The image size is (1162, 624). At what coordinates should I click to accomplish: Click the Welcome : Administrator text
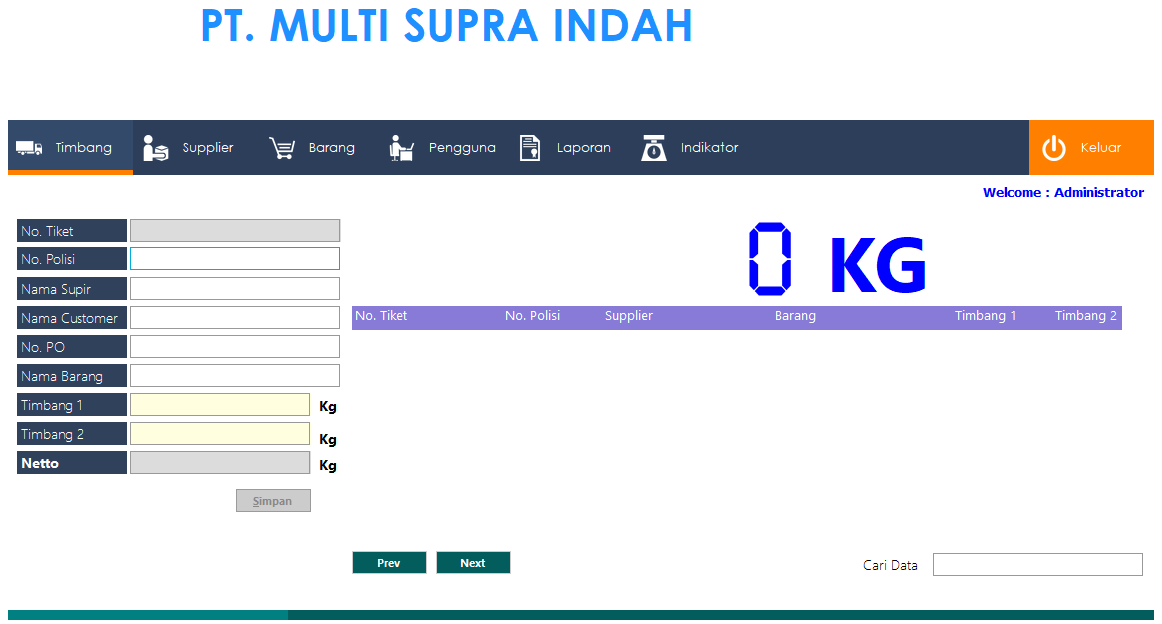click(x=1063, y=193)
